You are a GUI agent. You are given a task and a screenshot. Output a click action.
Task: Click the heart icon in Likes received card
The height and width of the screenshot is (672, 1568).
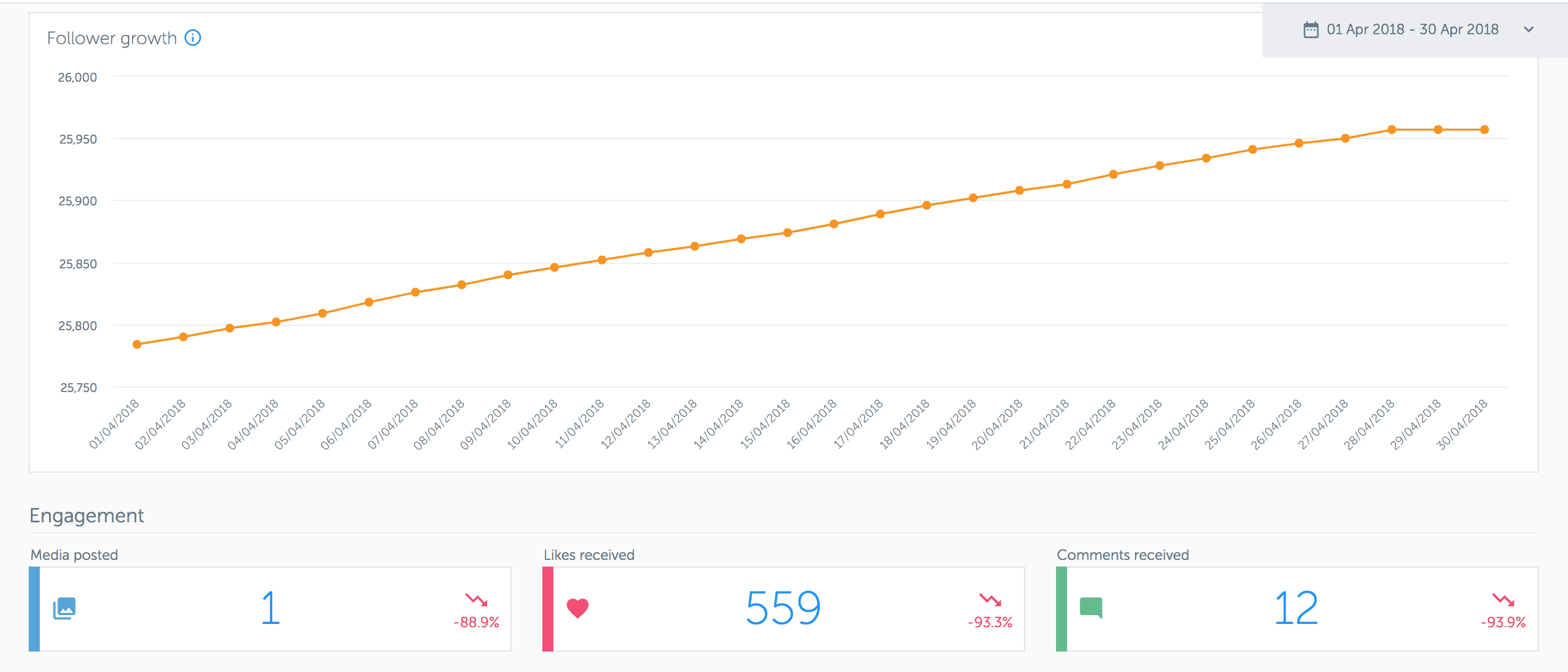(577, 607)
